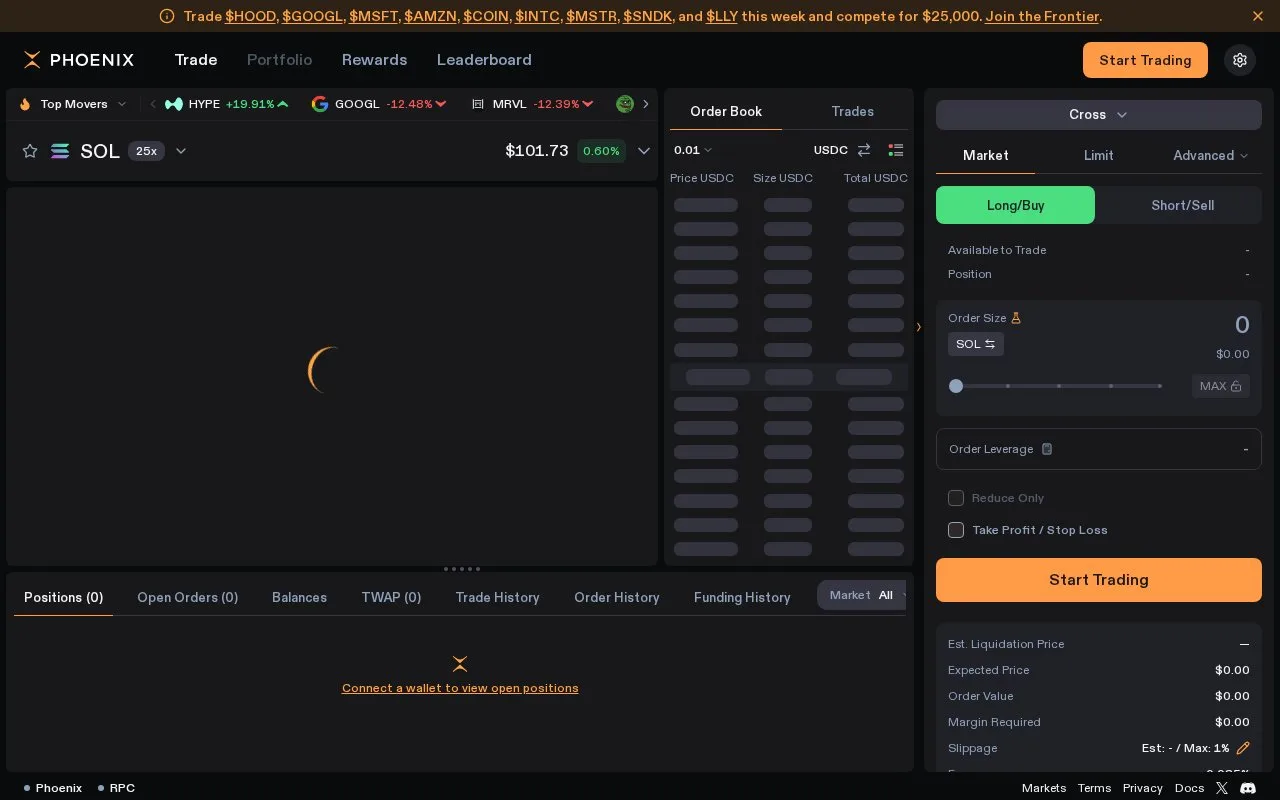
Task: Open the SOL market selector dropdown
Action: click(181, 151)
